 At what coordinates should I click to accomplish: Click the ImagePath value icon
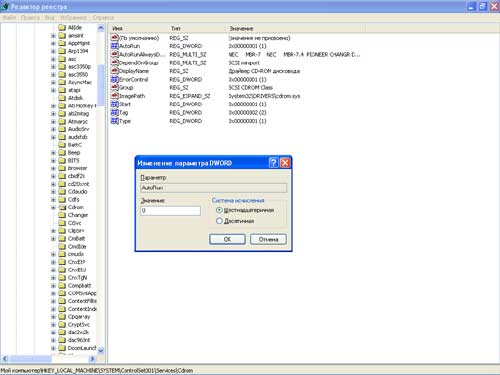point(115,96)
